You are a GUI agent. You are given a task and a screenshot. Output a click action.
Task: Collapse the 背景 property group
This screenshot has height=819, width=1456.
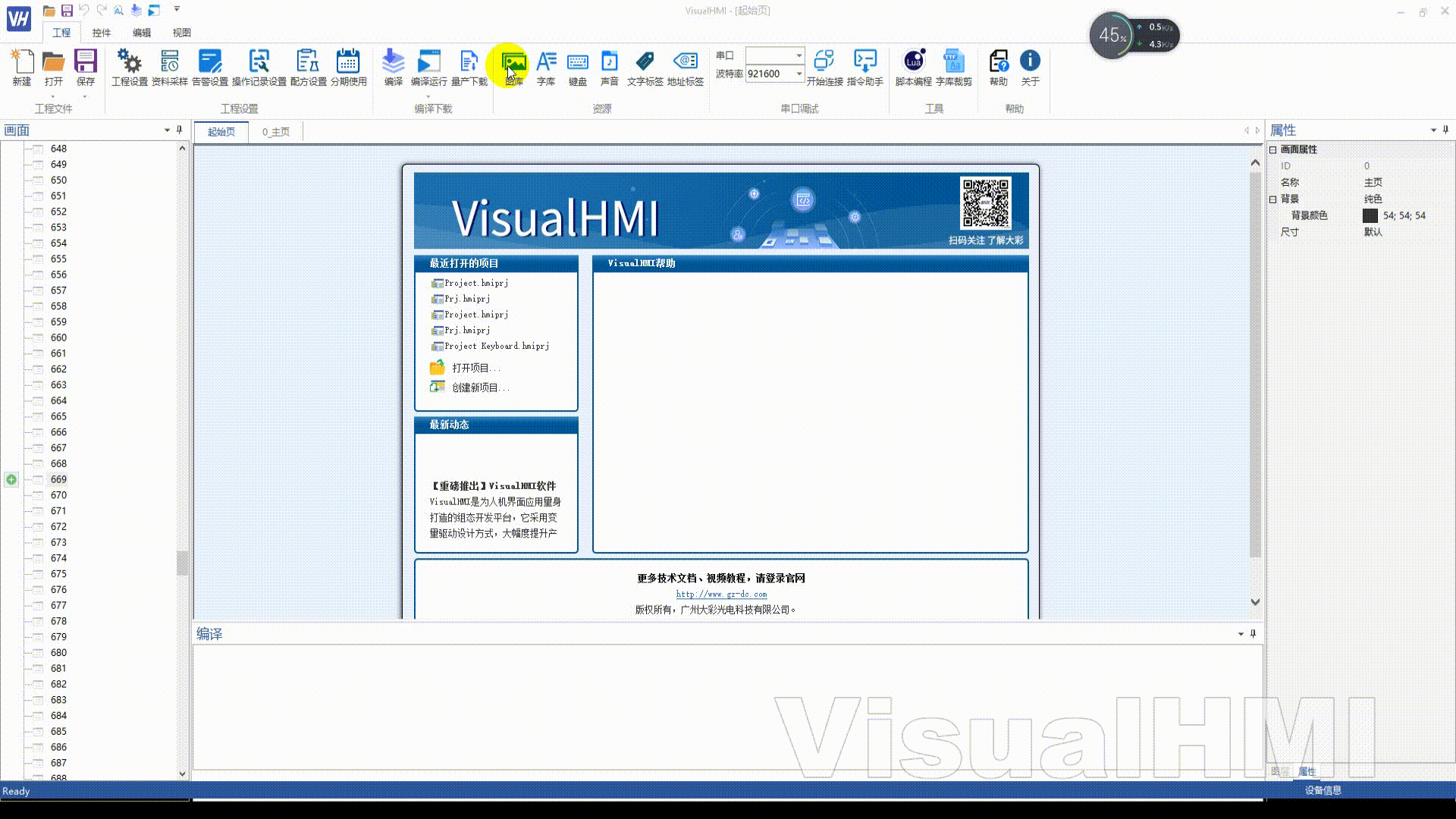tap(1273, 199)
